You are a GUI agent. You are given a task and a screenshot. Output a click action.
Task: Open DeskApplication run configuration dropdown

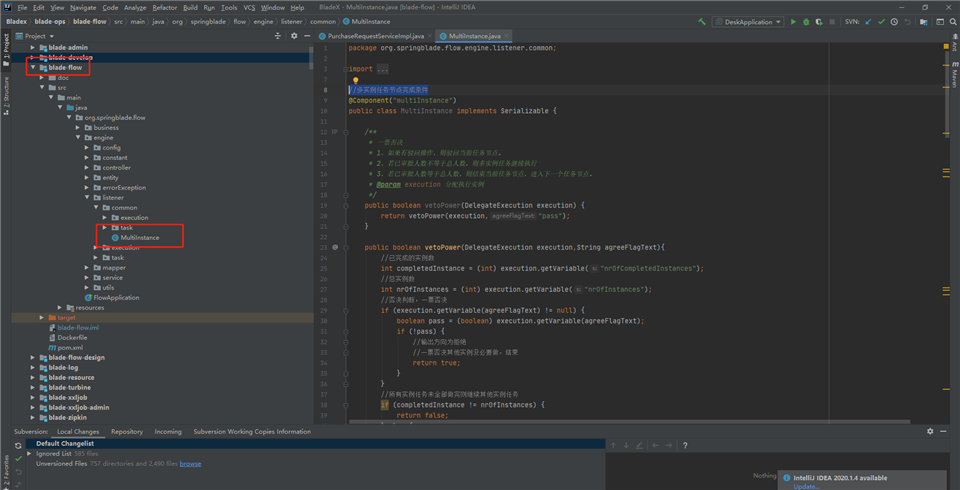tap(748, 21)
